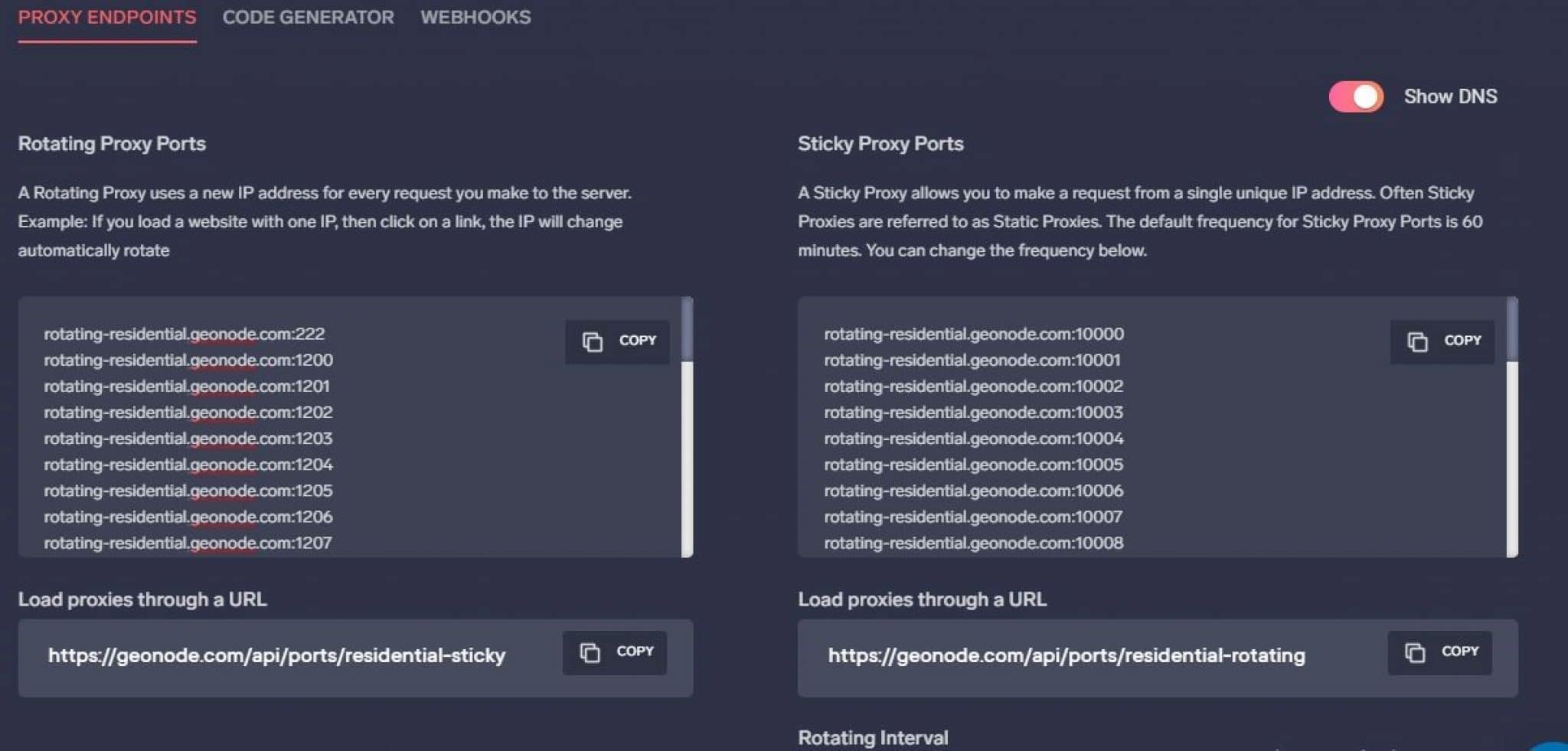The height and width of the screenshot is (751, 1568).
Task: Click the Rotating Interval heading
Action: coord(873,737)
